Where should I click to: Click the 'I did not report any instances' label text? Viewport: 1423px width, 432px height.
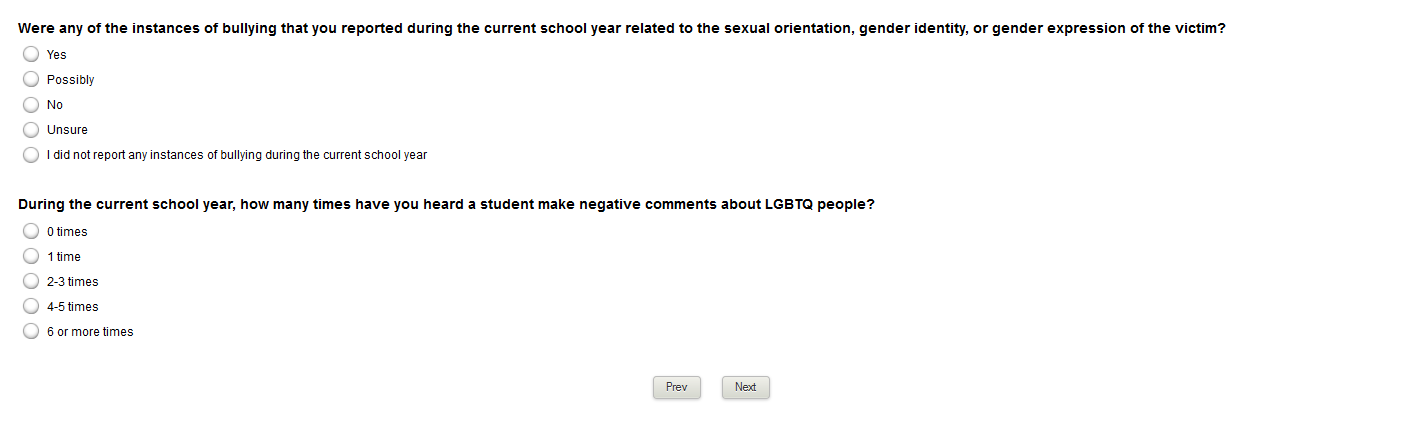pyautogui.click(x=237, y=155)
